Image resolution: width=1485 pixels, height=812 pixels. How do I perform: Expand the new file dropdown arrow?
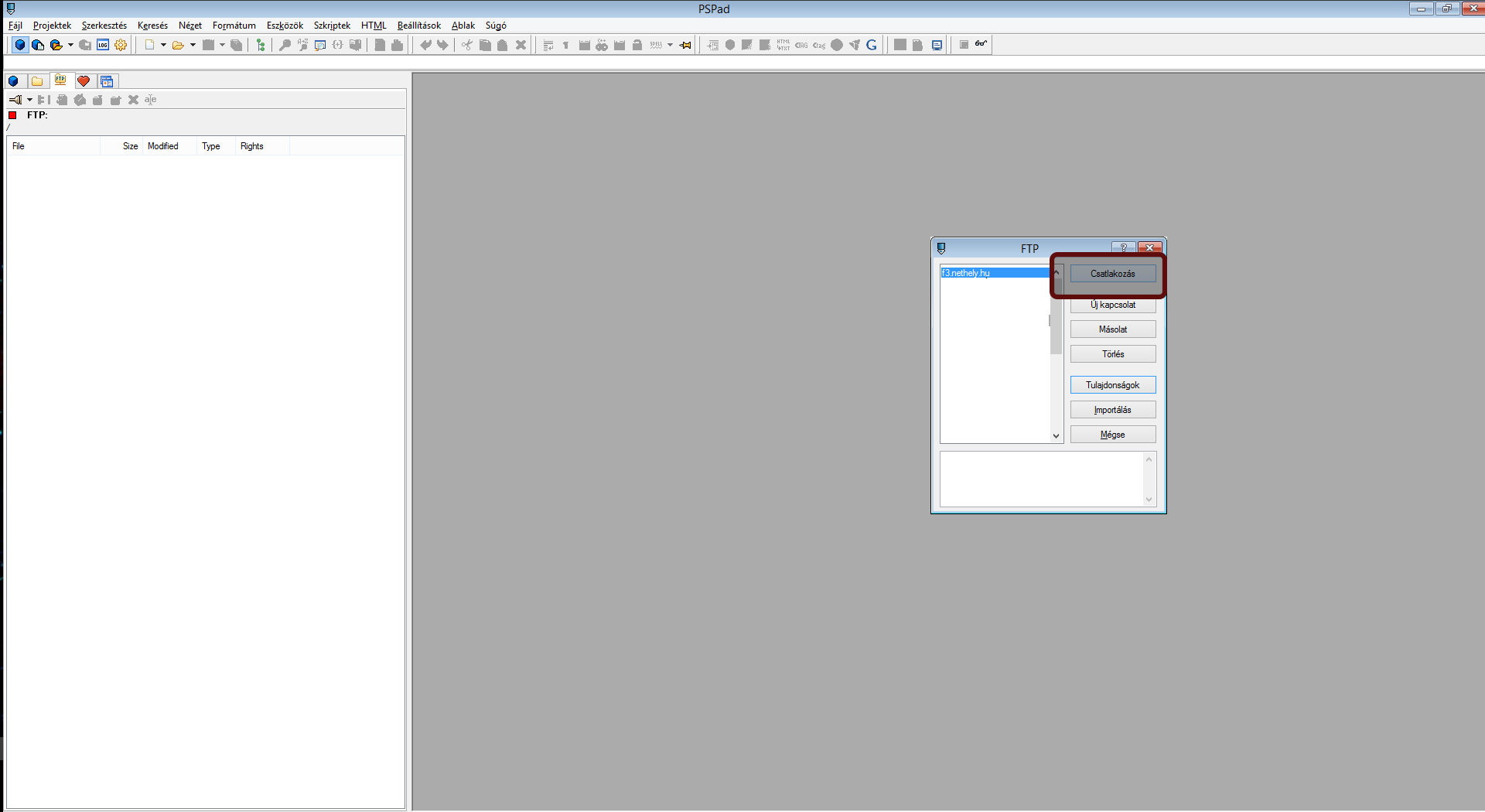(x=163, y=45)
